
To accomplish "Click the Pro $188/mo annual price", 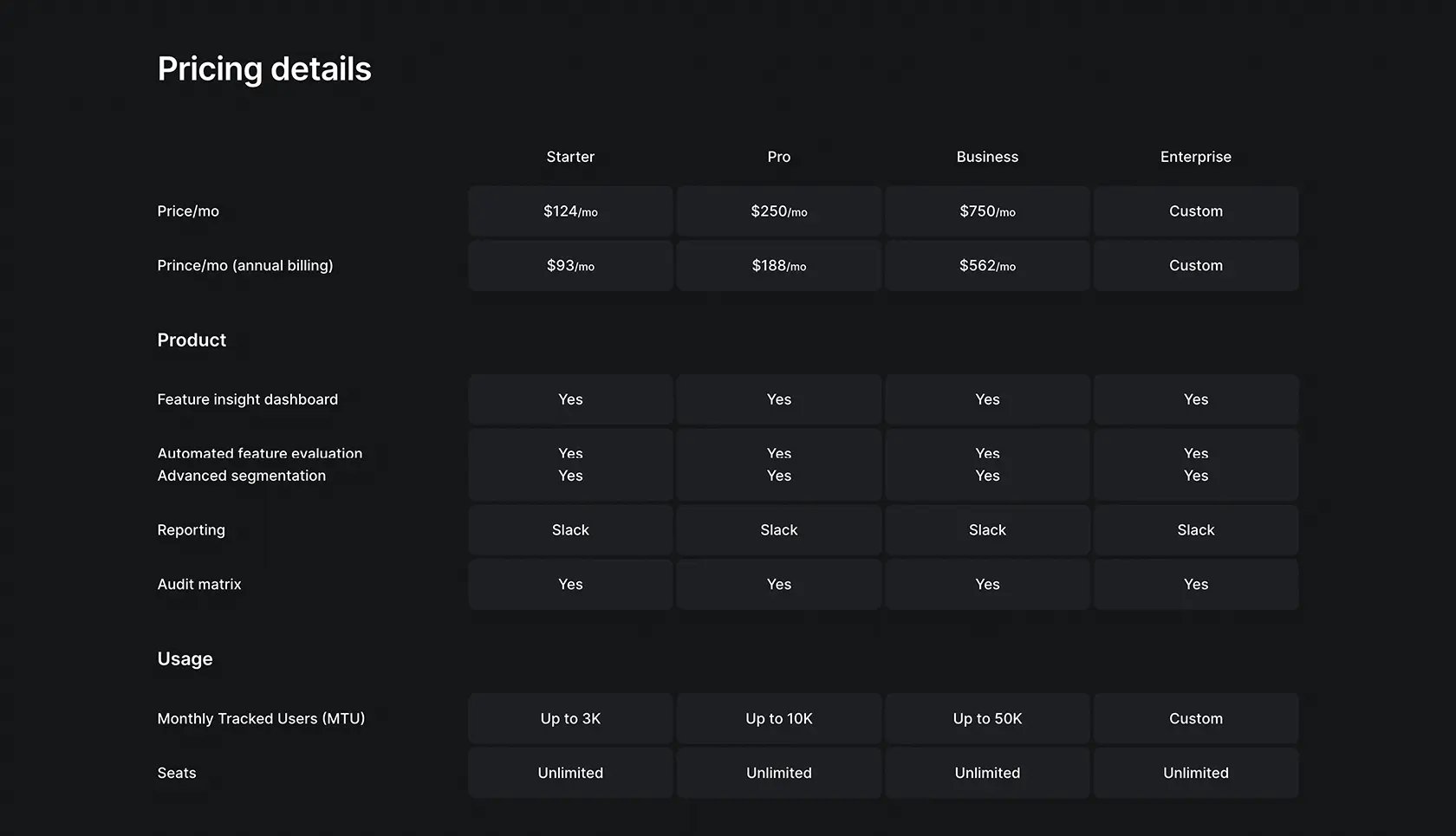I will (779, 266).
